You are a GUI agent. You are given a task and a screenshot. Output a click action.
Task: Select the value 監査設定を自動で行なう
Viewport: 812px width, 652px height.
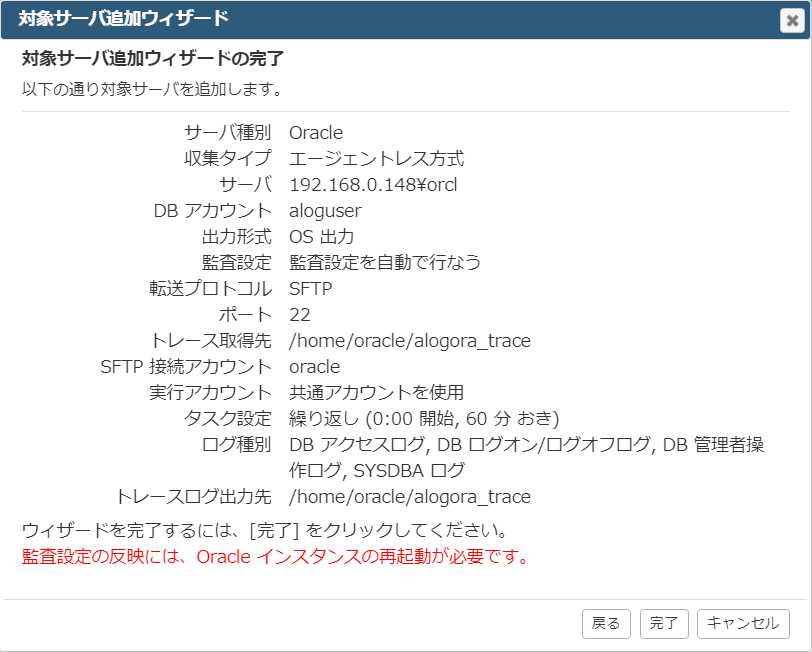385,263
